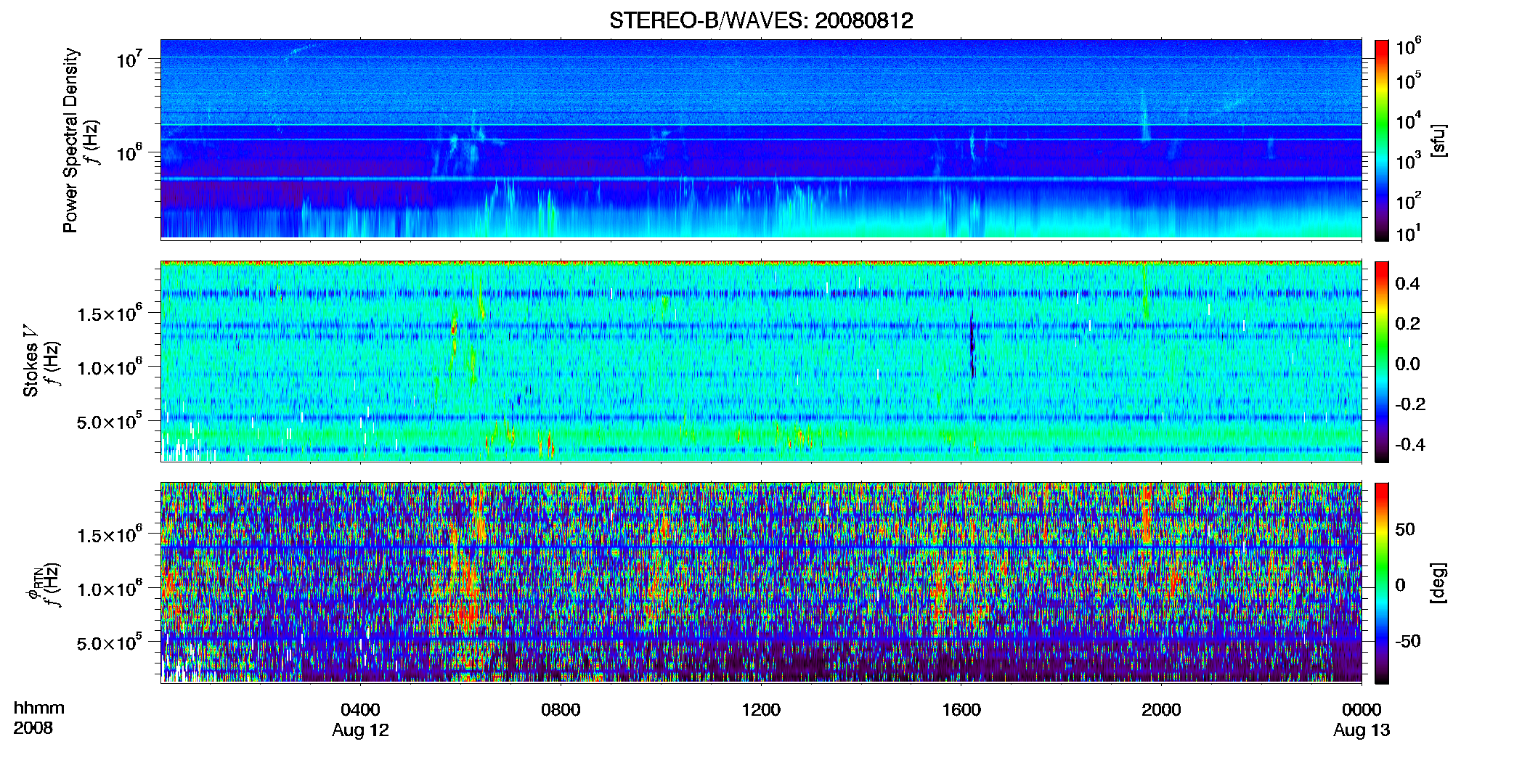Select the top panel's power spectral density colorbar
Image resolution: width=1522 pixels, height=784 pixels.
(x=1382, y=140)
